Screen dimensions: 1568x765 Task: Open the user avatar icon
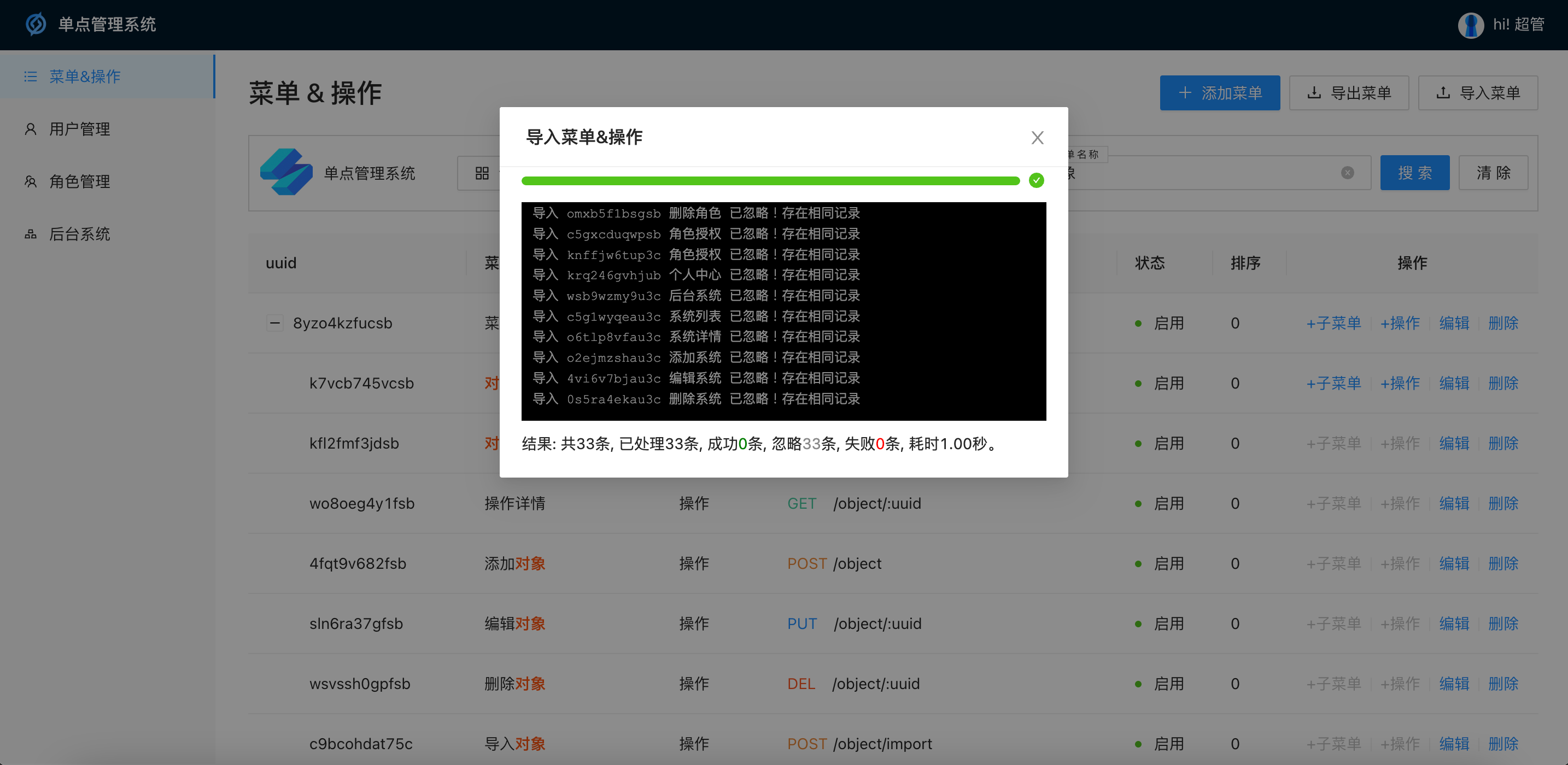pyautogui.click(x=1470, y=25)
